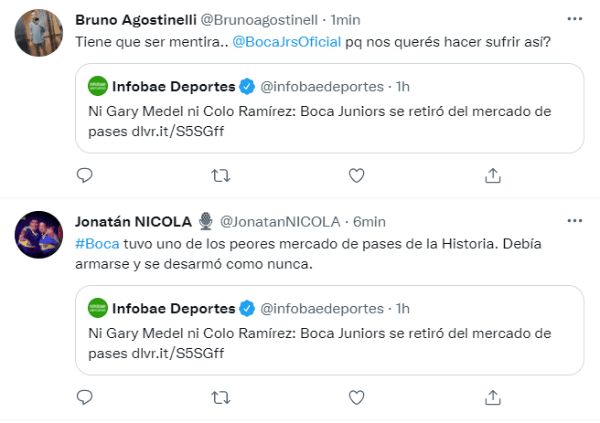Like Bruno Agostinelli's tweet
The width and height of the screenshot is (600, 423).
356,176
